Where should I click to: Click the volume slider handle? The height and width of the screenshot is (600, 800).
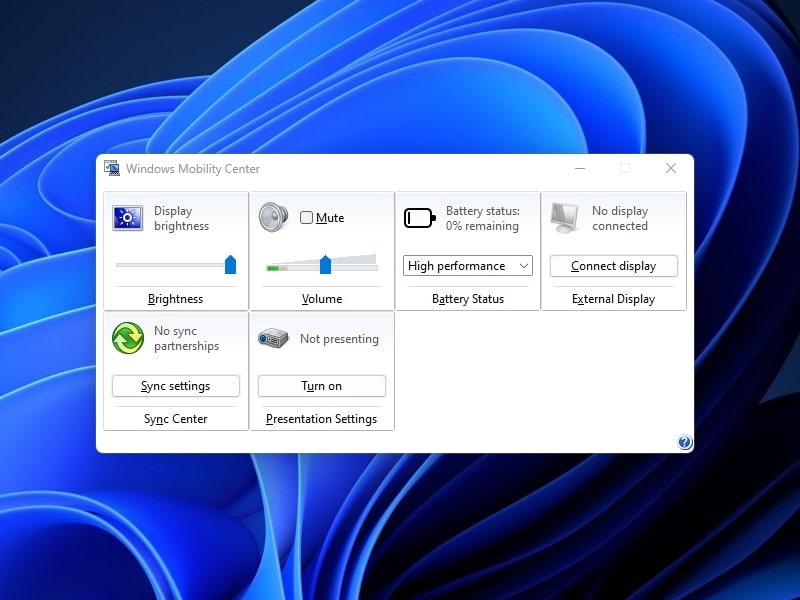[x=326, y=265]
